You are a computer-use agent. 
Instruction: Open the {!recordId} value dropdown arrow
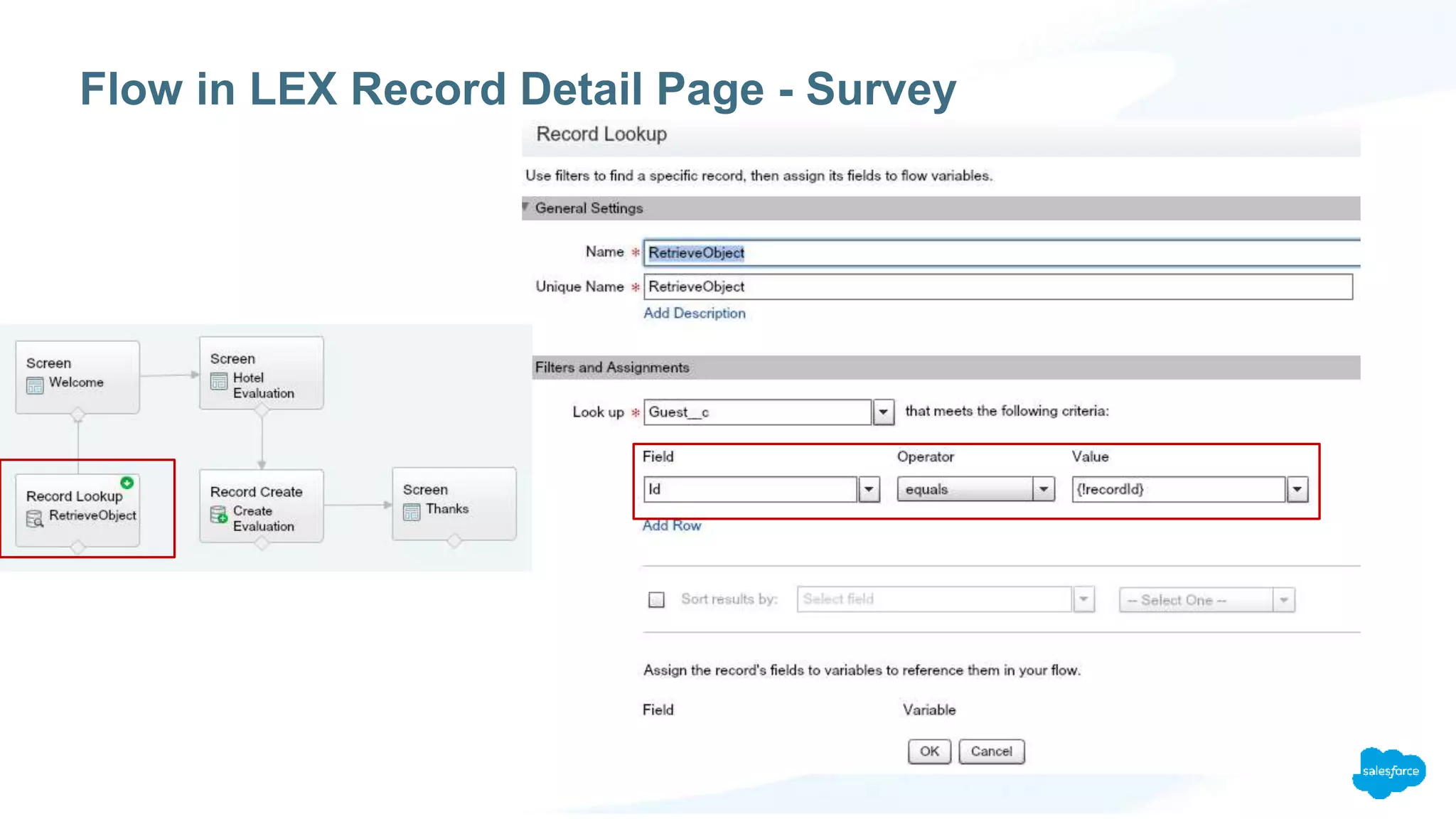tap(1297, 490)
